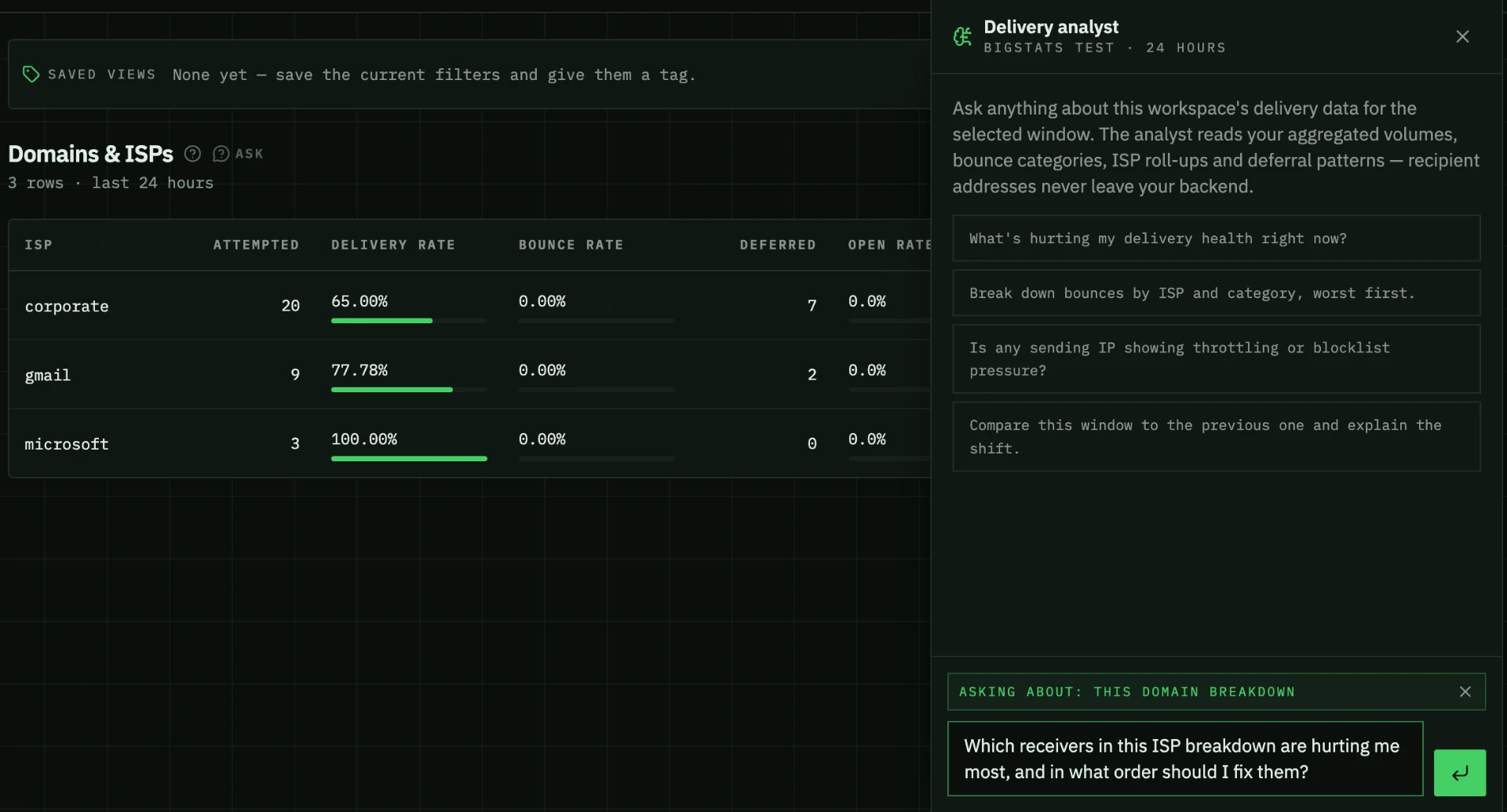
Task: Click the corporate deferred count 7
Action: pos(812,306)
